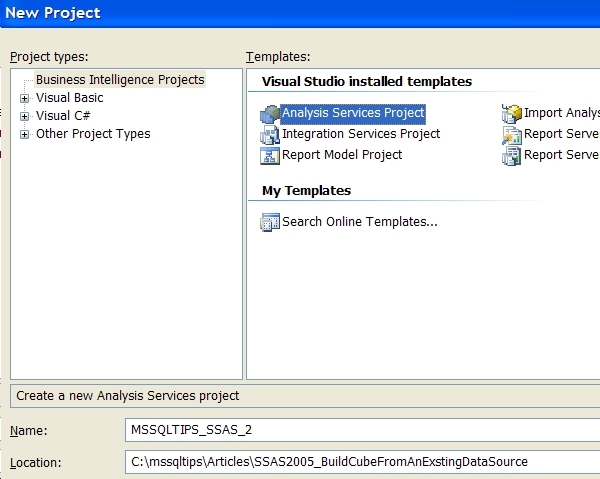
Task: Select the Integration Services Project icon
Action: [x=270, y=135]
